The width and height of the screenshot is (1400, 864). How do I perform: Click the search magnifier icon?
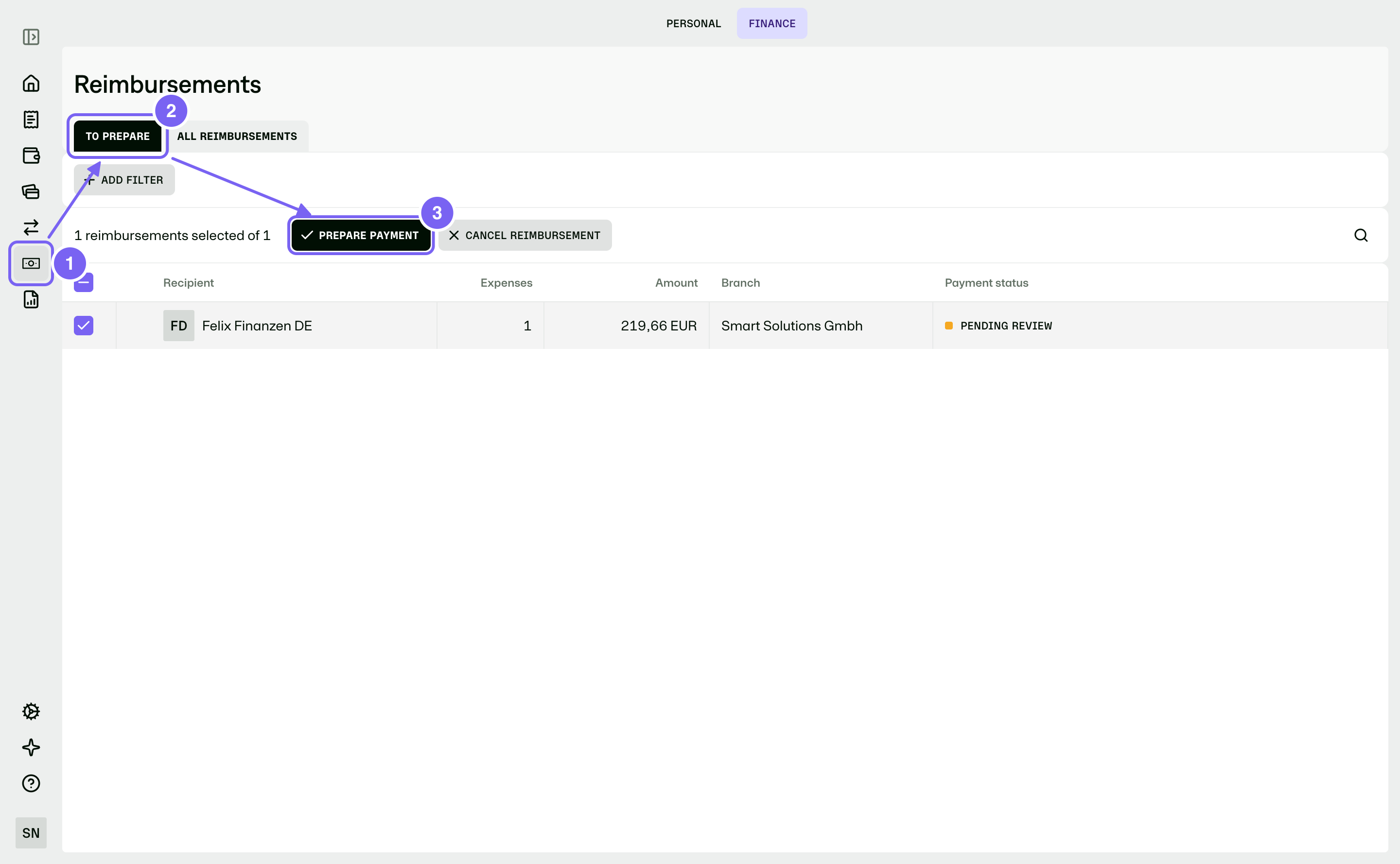pyautogui.click(x=1361, y=235)
